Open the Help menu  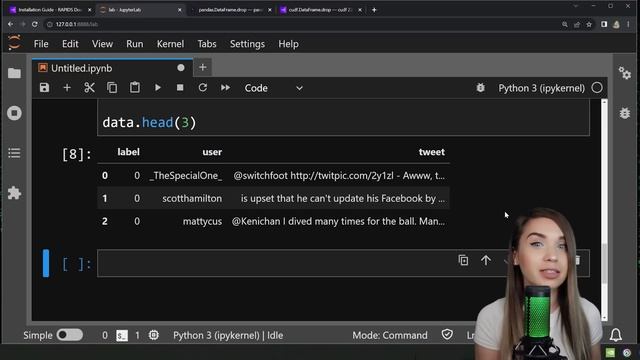[288, 44]
